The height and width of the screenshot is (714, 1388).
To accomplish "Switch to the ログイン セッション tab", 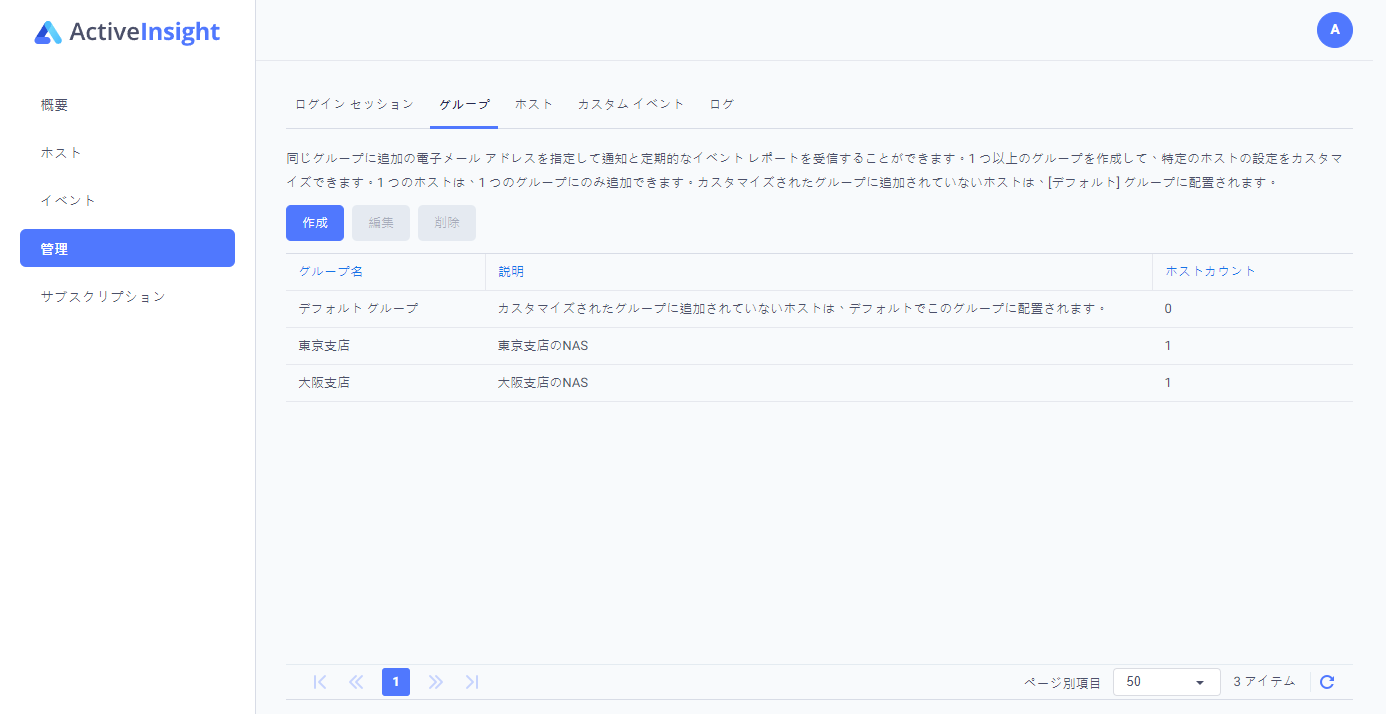I will (x=354, y=104).
